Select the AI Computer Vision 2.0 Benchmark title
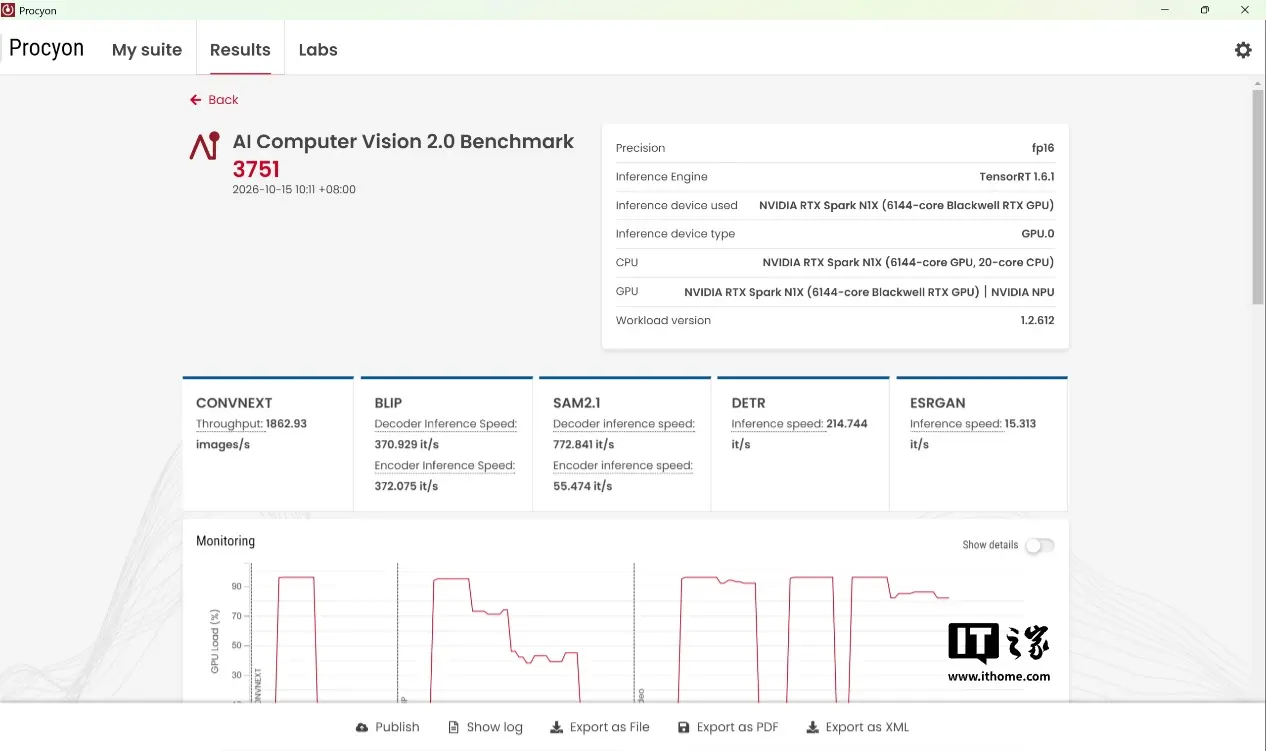 click(x=403, y=142)
